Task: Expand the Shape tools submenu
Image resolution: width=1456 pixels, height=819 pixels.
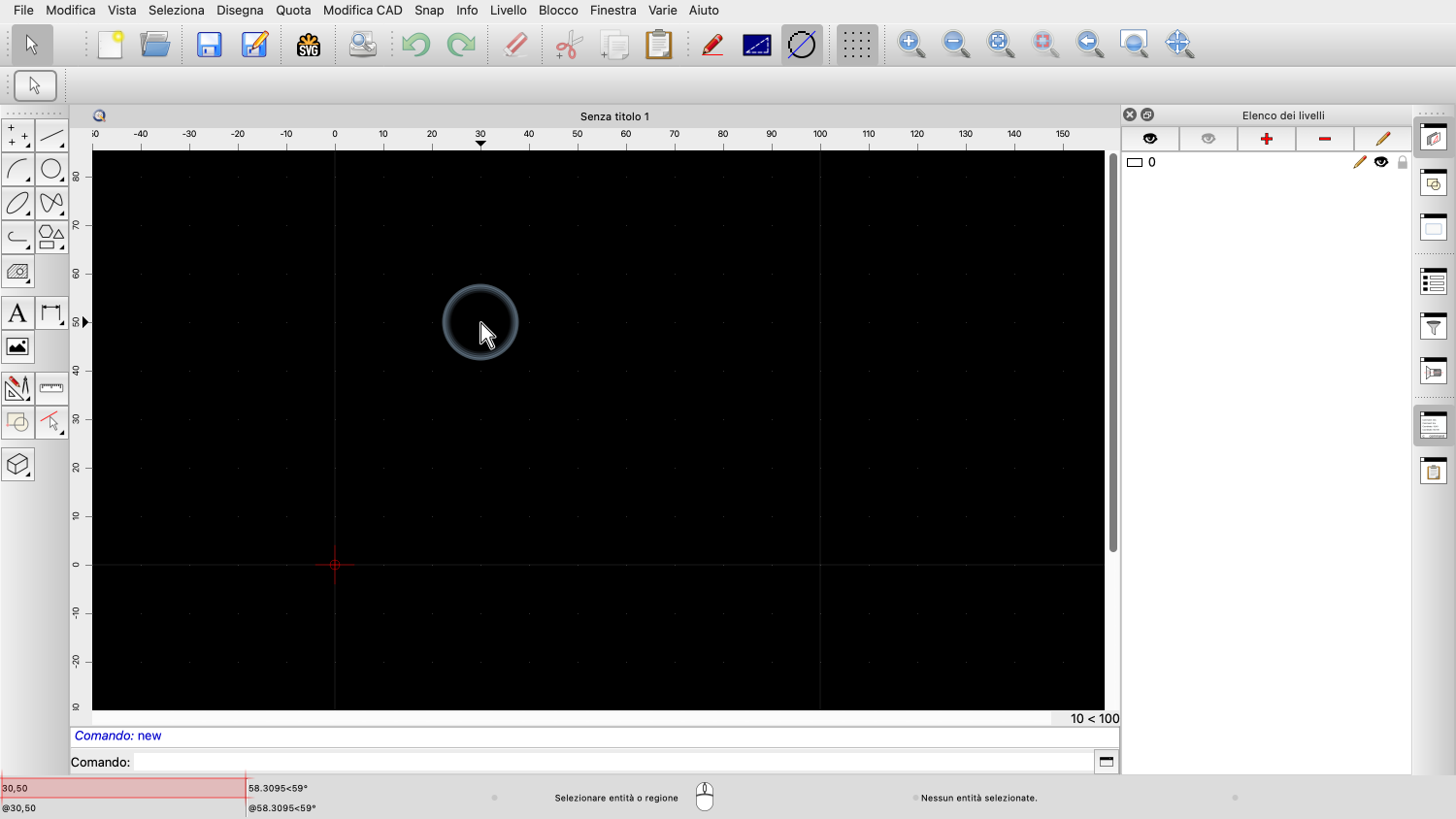Action: tap(51, 237)
